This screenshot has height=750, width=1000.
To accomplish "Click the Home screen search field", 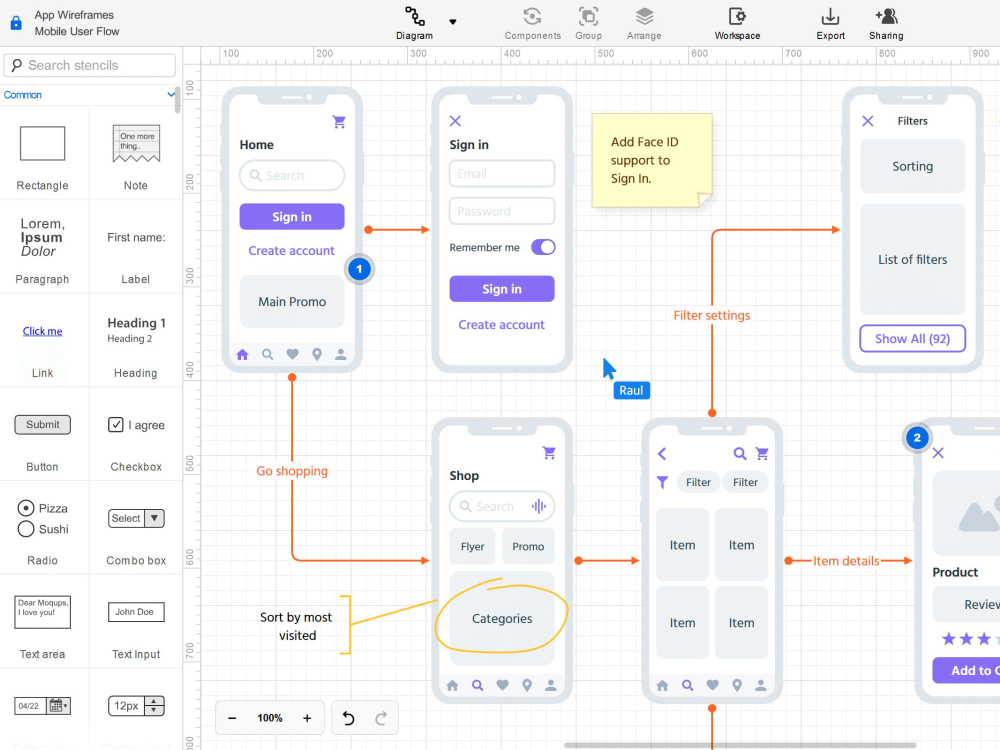I will (292, 175).
